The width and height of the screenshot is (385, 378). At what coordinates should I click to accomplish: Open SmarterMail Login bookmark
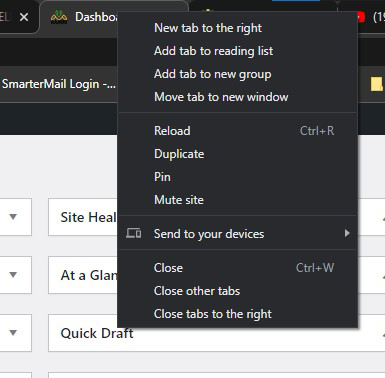tap(59, 84)
